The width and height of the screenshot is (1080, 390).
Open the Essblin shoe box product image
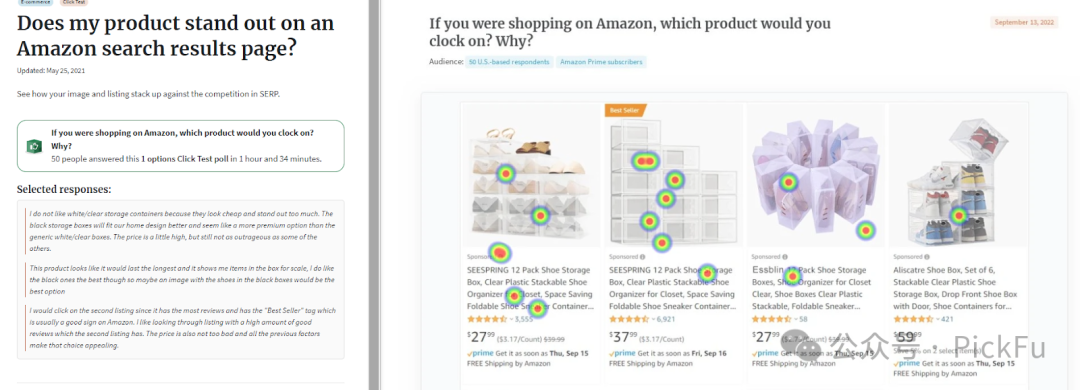(814, 176)
